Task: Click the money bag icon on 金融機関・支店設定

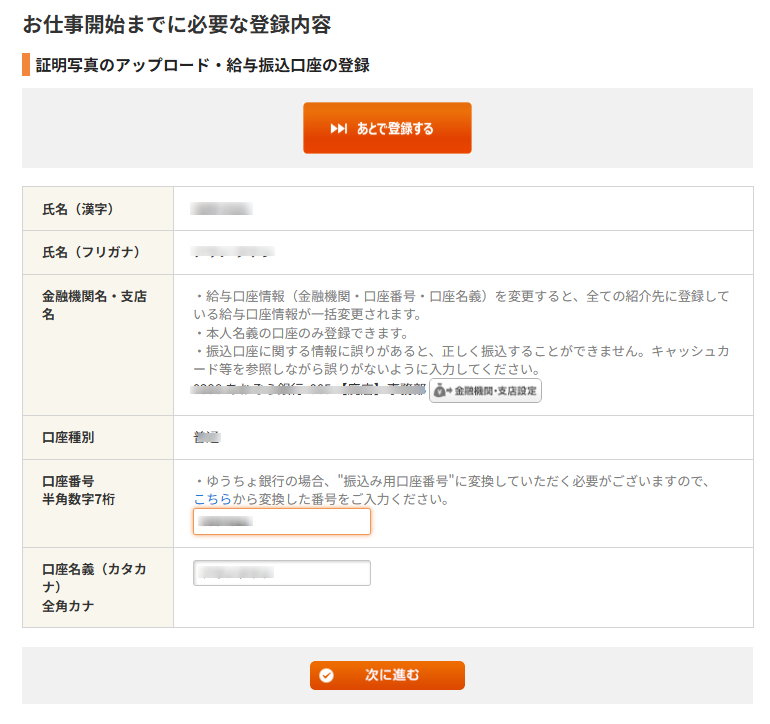Action: [440, 391]
